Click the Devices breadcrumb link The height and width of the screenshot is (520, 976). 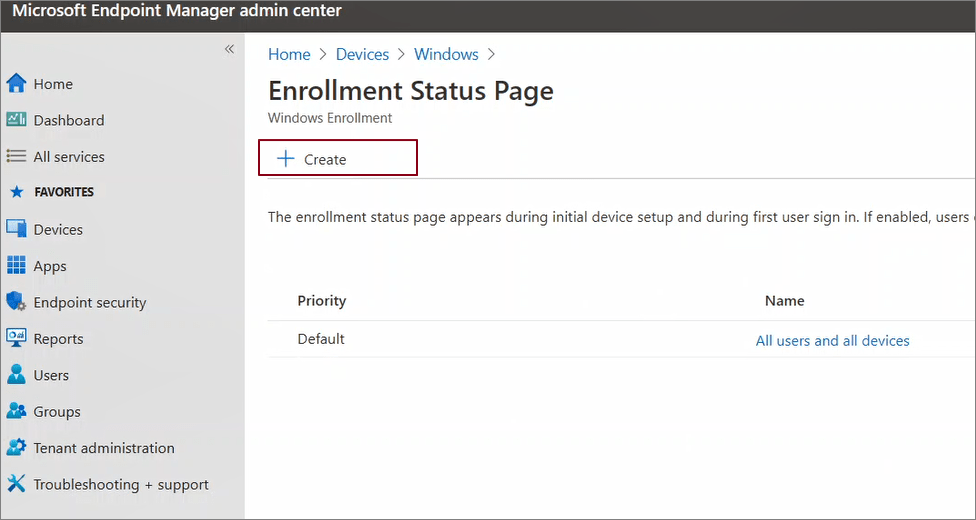362,54
